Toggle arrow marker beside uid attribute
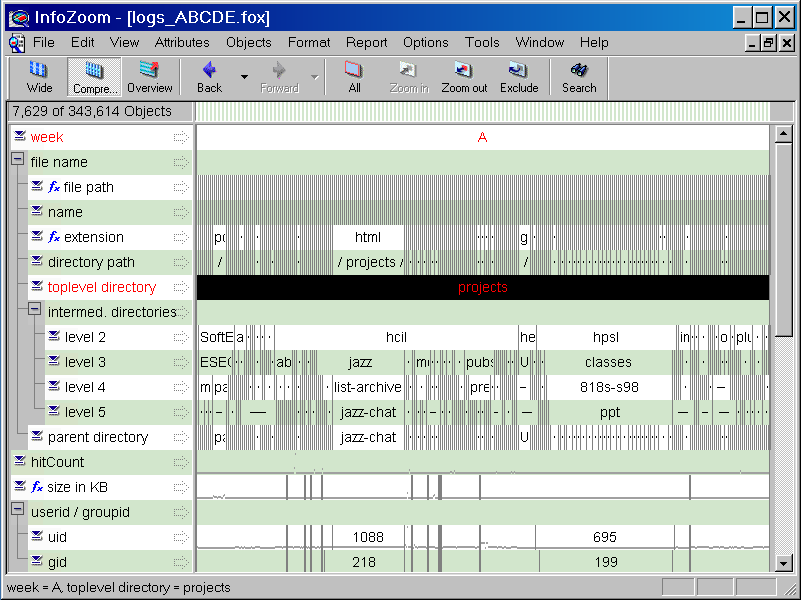Screen dimensions: 801x600 tap(181, 537)
